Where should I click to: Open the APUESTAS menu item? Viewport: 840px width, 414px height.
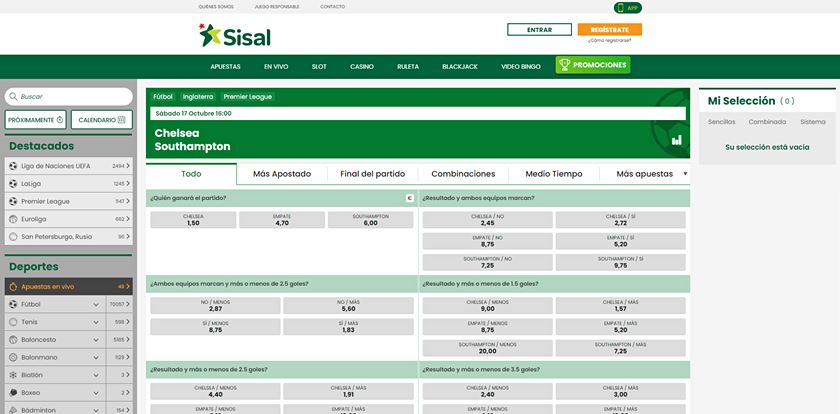226,67
